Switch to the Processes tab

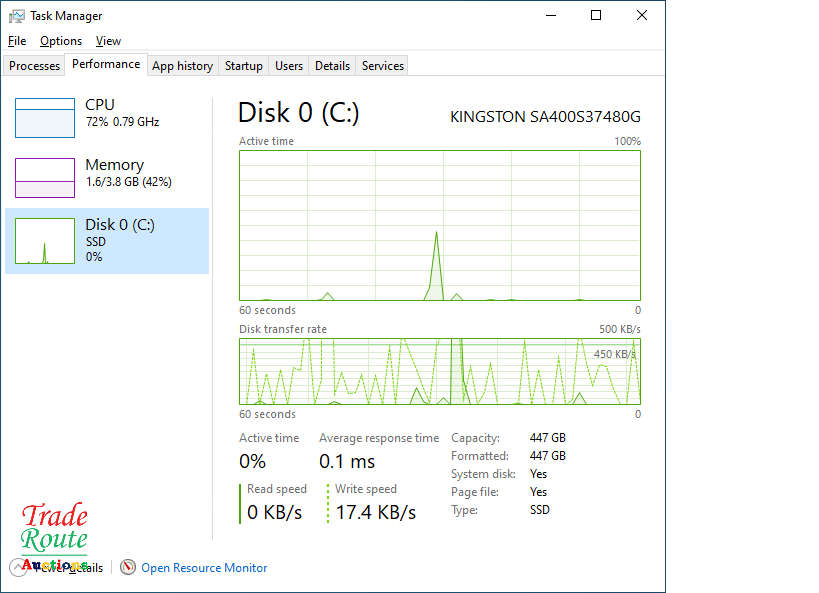click(x=35, y=66)
